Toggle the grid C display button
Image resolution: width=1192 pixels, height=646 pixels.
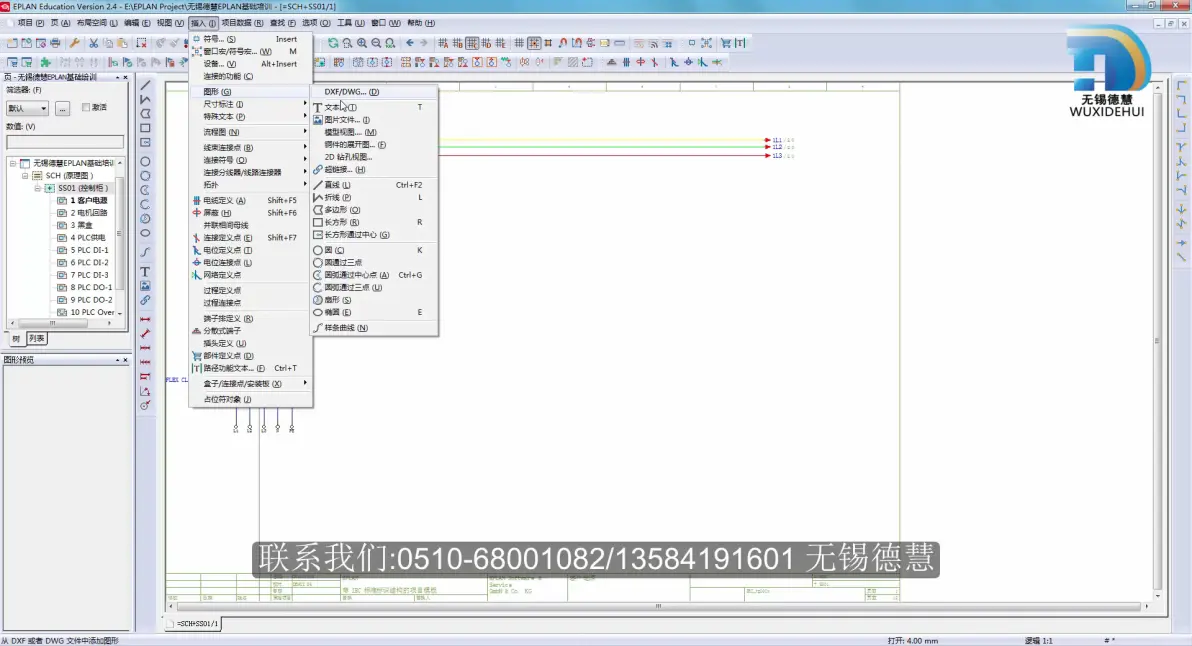pos(472,43)
